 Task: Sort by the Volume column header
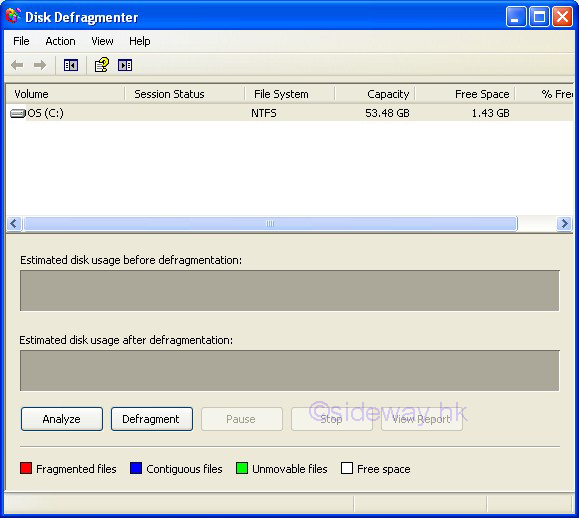(x=65, y=94)
